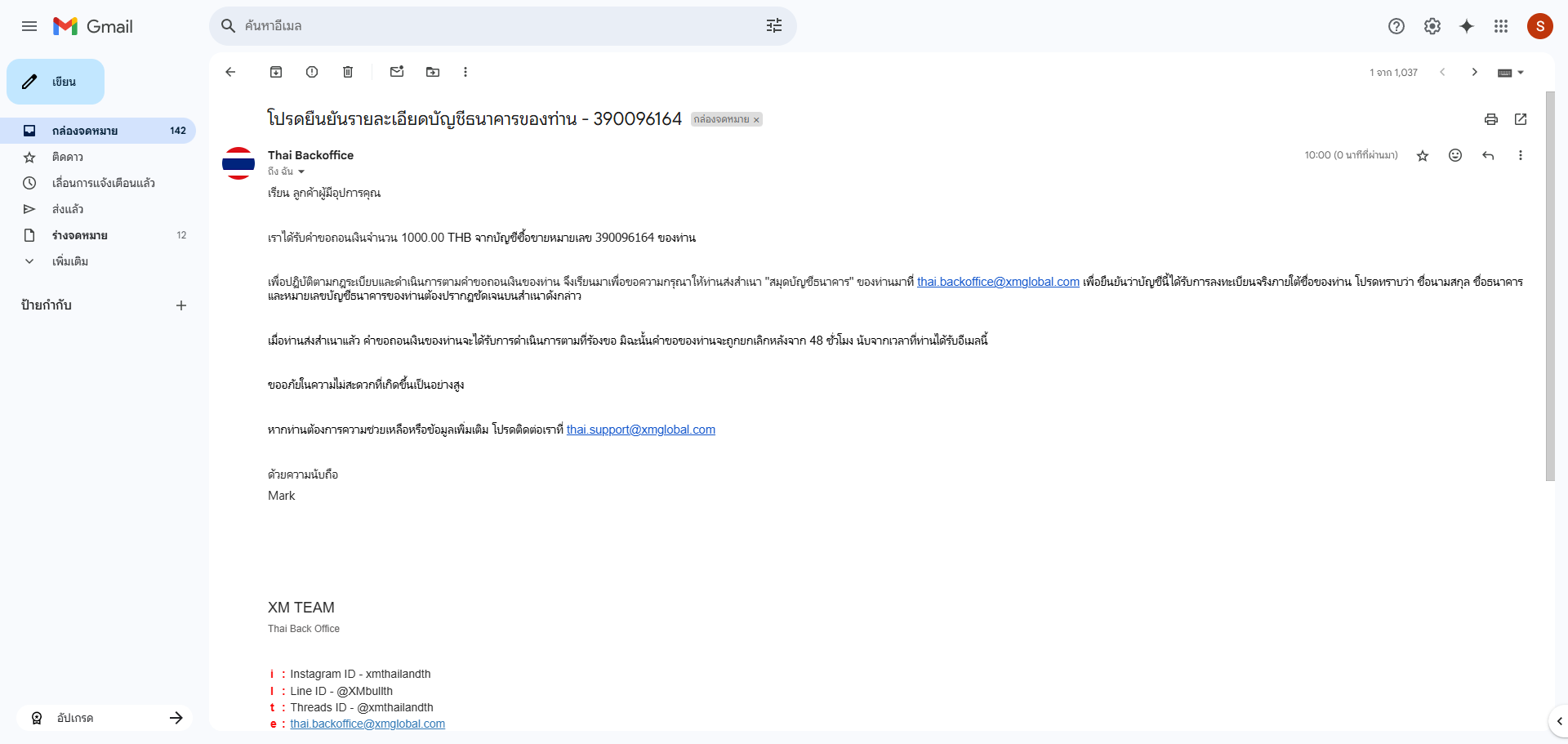Open Drafts ร่างจดหมาย folder
The height and width of the screenshot is (744, 1568).
pos(98,235)
